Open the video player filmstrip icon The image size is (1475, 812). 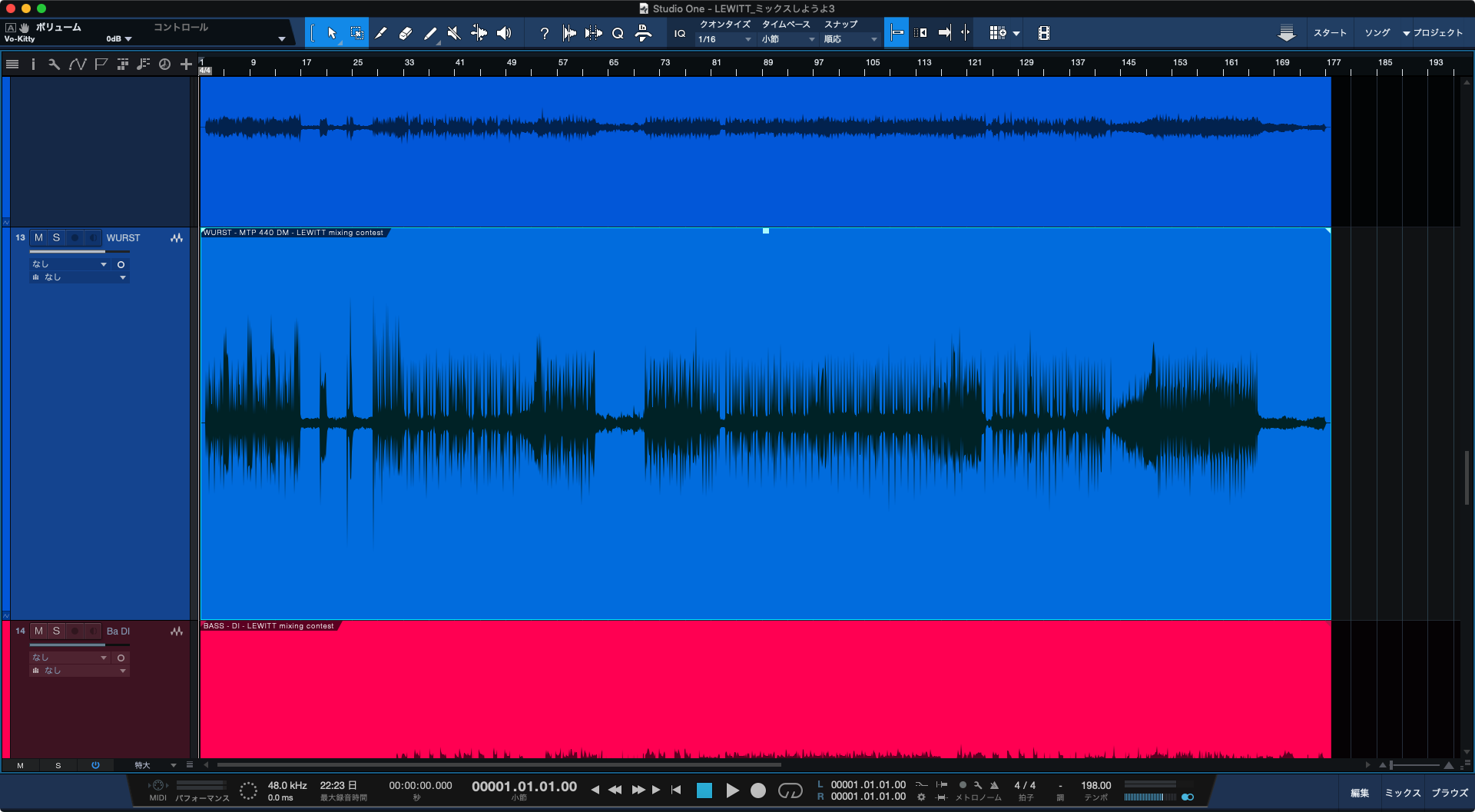pos(1043,33)
